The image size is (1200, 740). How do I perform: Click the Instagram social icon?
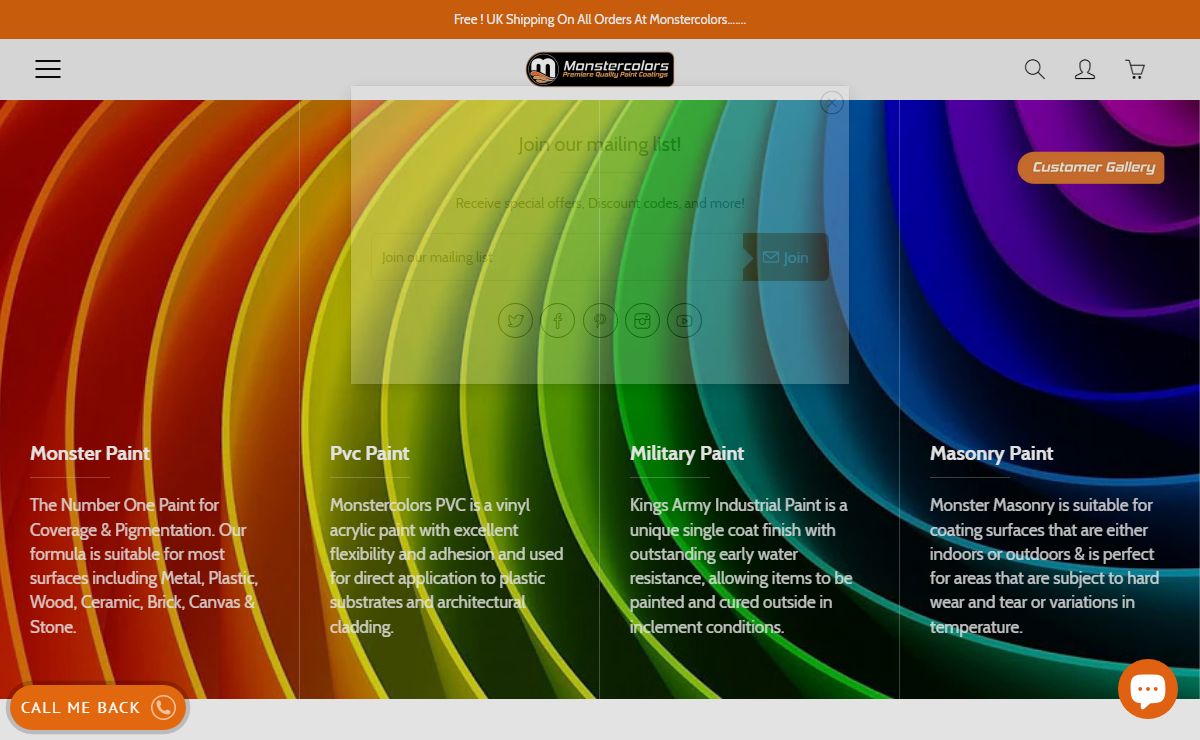tap(642, 321)
